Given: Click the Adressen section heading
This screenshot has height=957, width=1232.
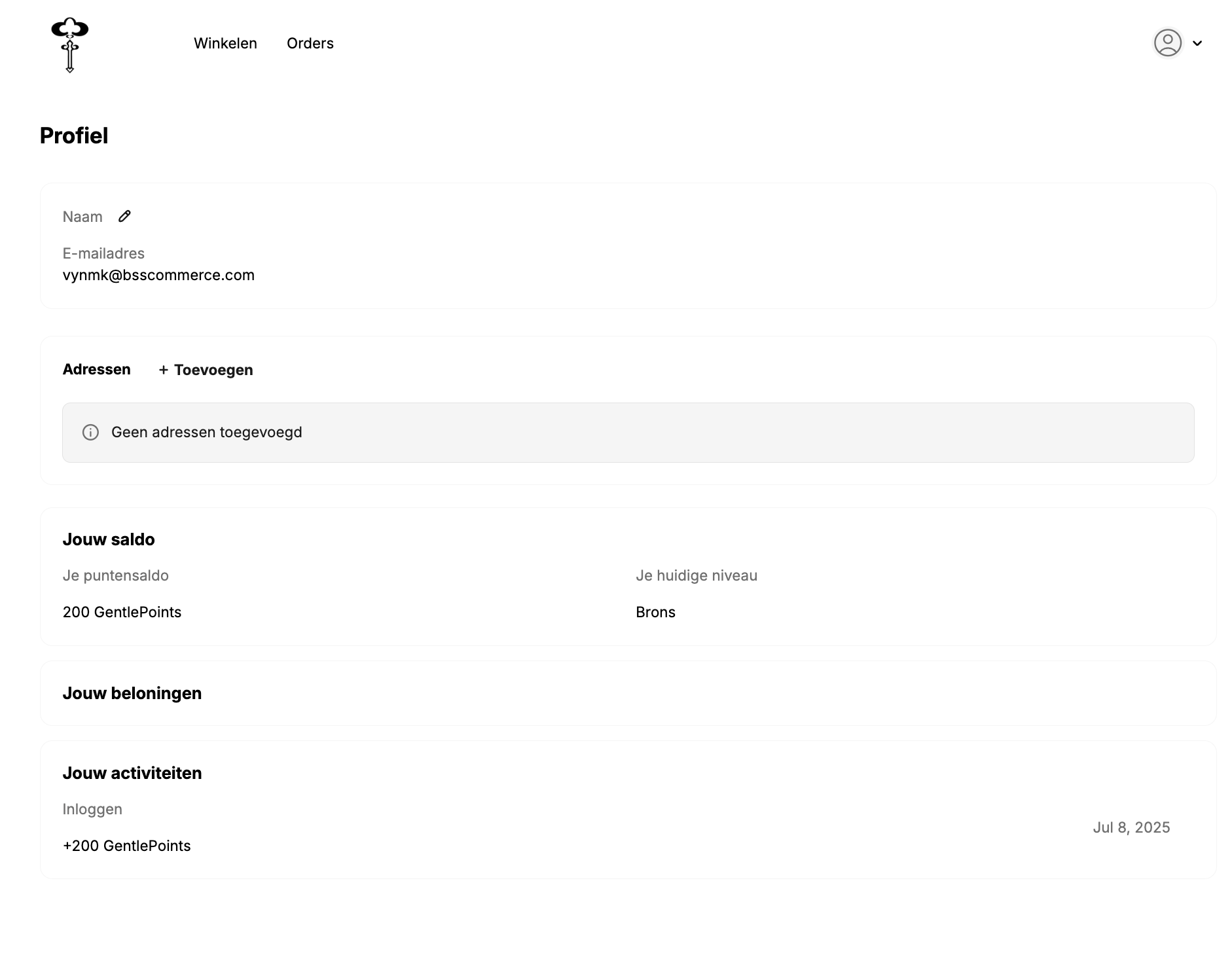Looking at the screenshot, I should click(x=96, y=369).
